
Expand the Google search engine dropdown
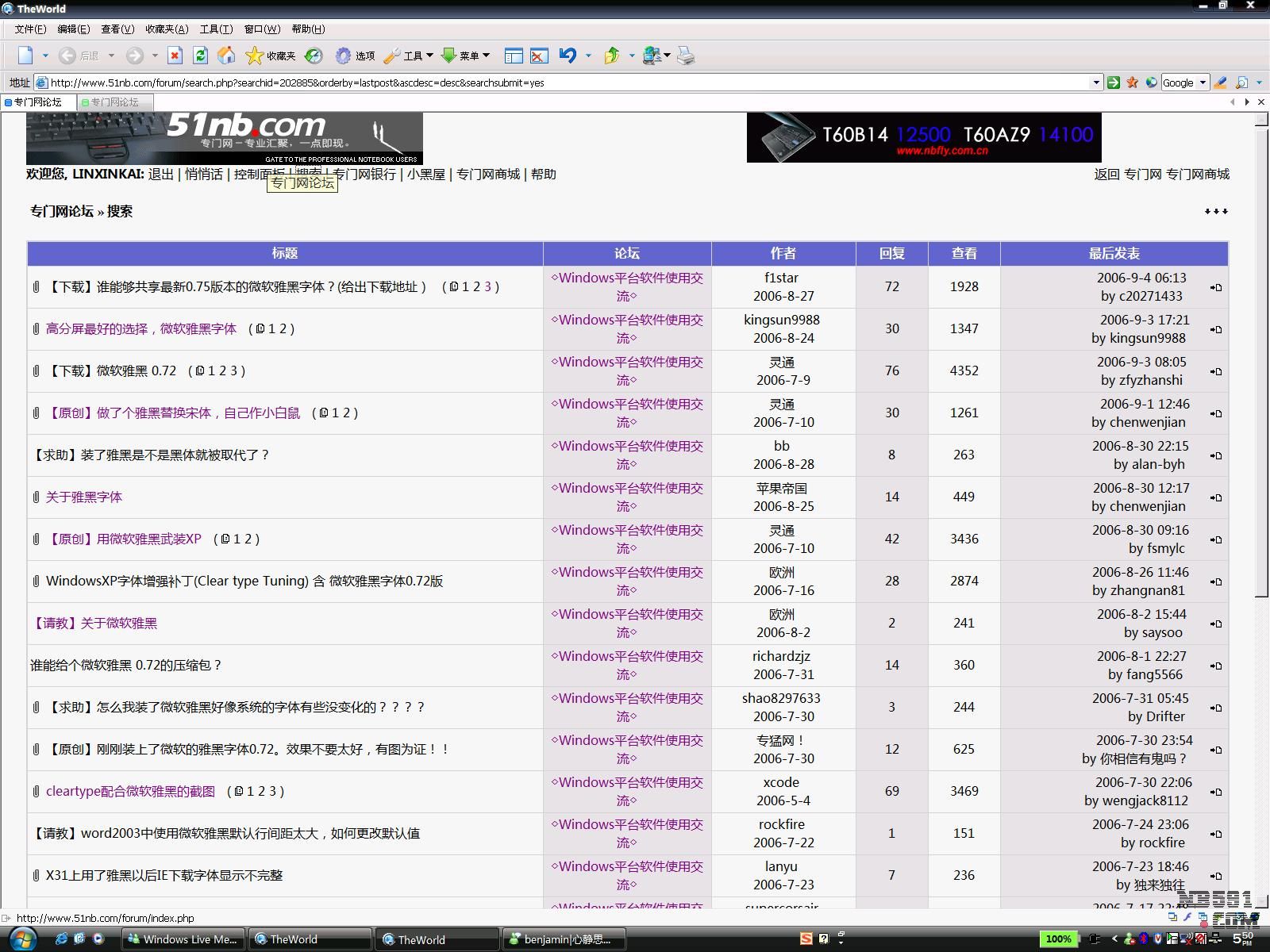[x=1203, y=83]
